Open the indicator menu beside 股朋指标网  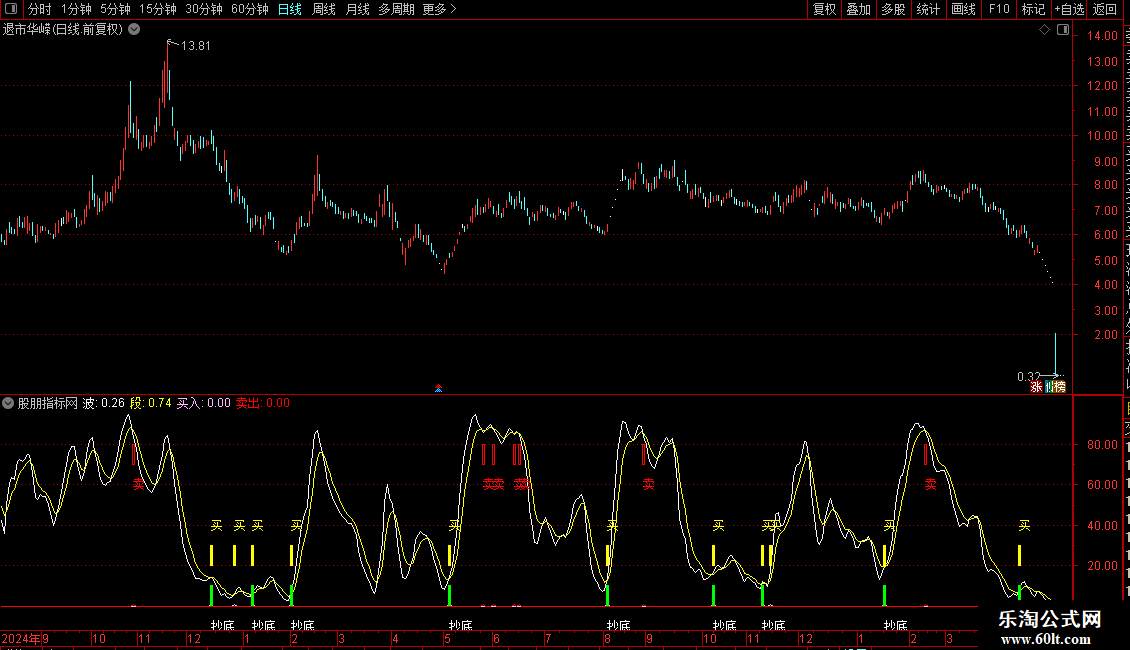pyautogui.click(x=8, y=403)
